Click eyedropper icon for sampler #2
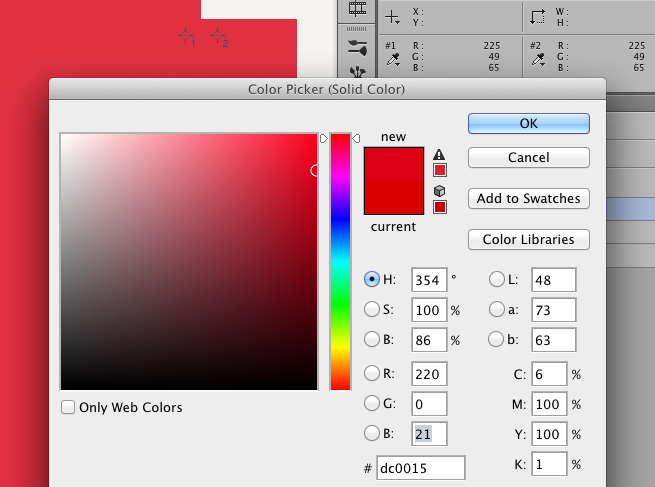 pyautogui.click(x=538, y=60)
